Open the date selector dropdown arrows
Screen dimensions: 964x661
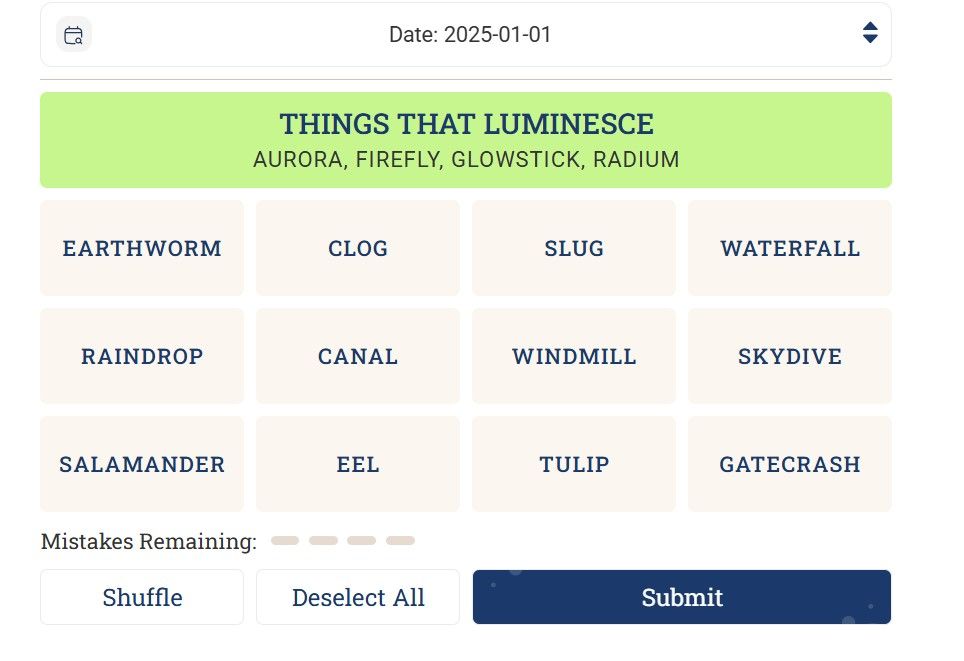(x=869, y=33)
